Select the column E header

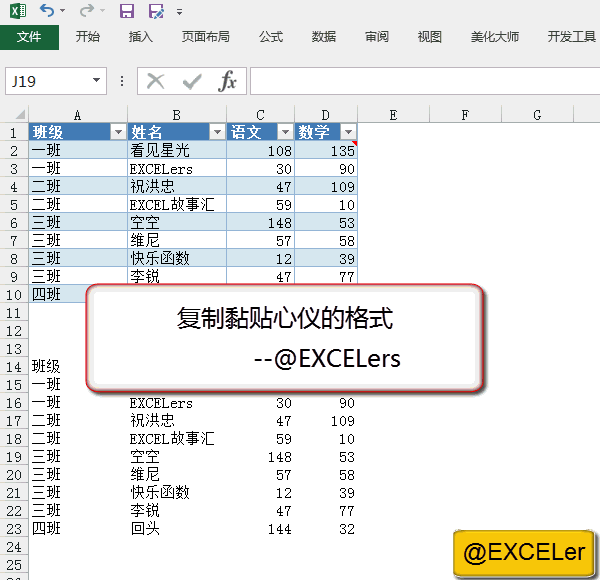[x=393, y=115]
